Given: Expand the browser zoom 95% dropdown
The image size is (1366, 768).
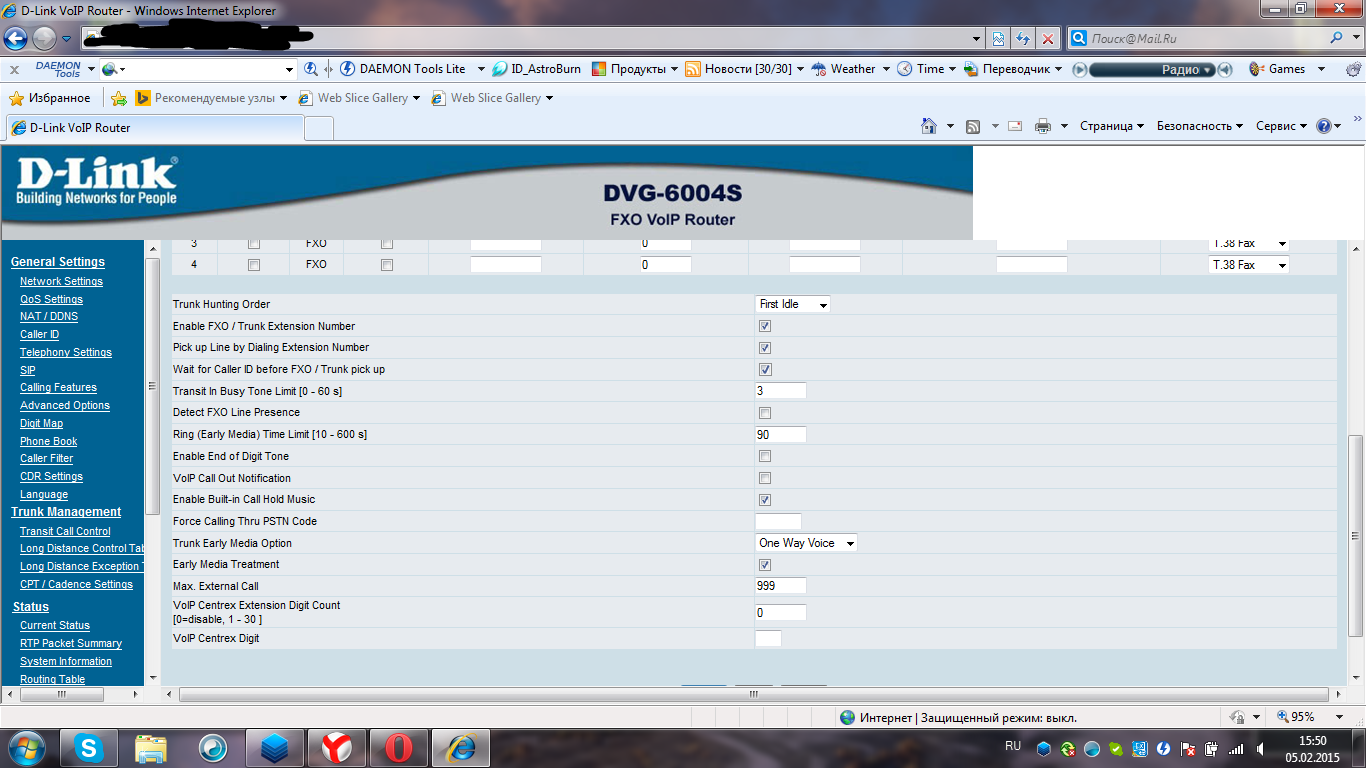Looking at the screenshot, I should 1339,717.
